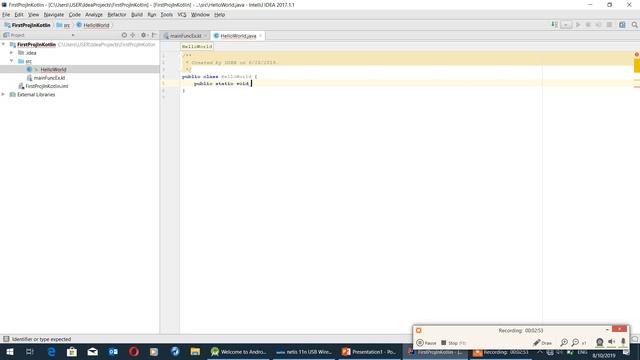Open the Analyze menu
This screenshot has height=360, width=640.
point(94,15)
